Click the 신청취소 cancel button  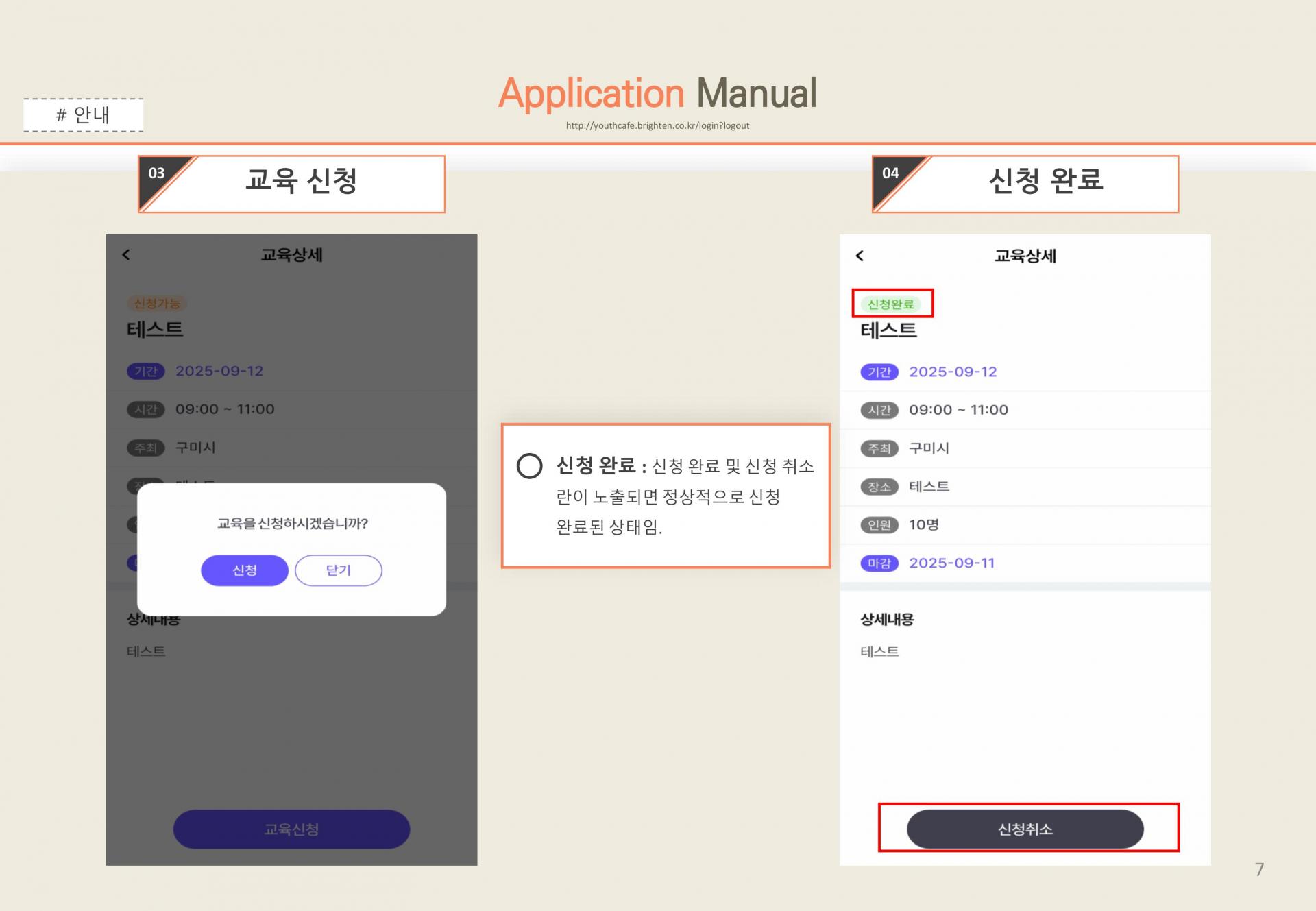[x=1025, y=829]
